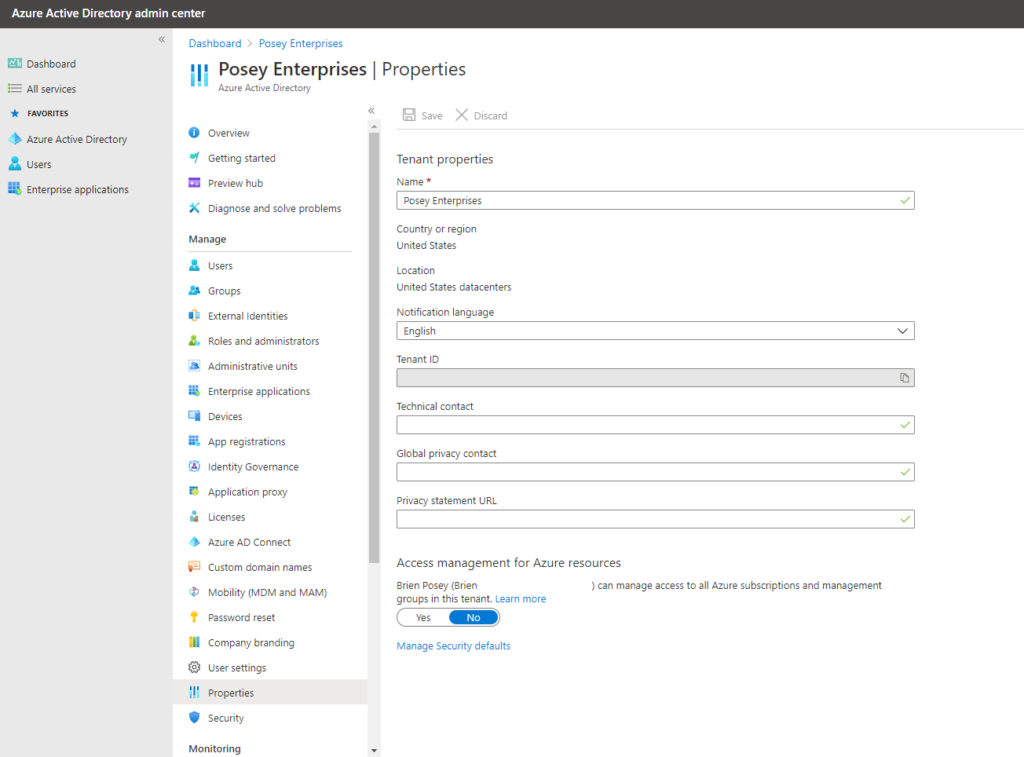Click the Password reset key icon

pos(194,617)
